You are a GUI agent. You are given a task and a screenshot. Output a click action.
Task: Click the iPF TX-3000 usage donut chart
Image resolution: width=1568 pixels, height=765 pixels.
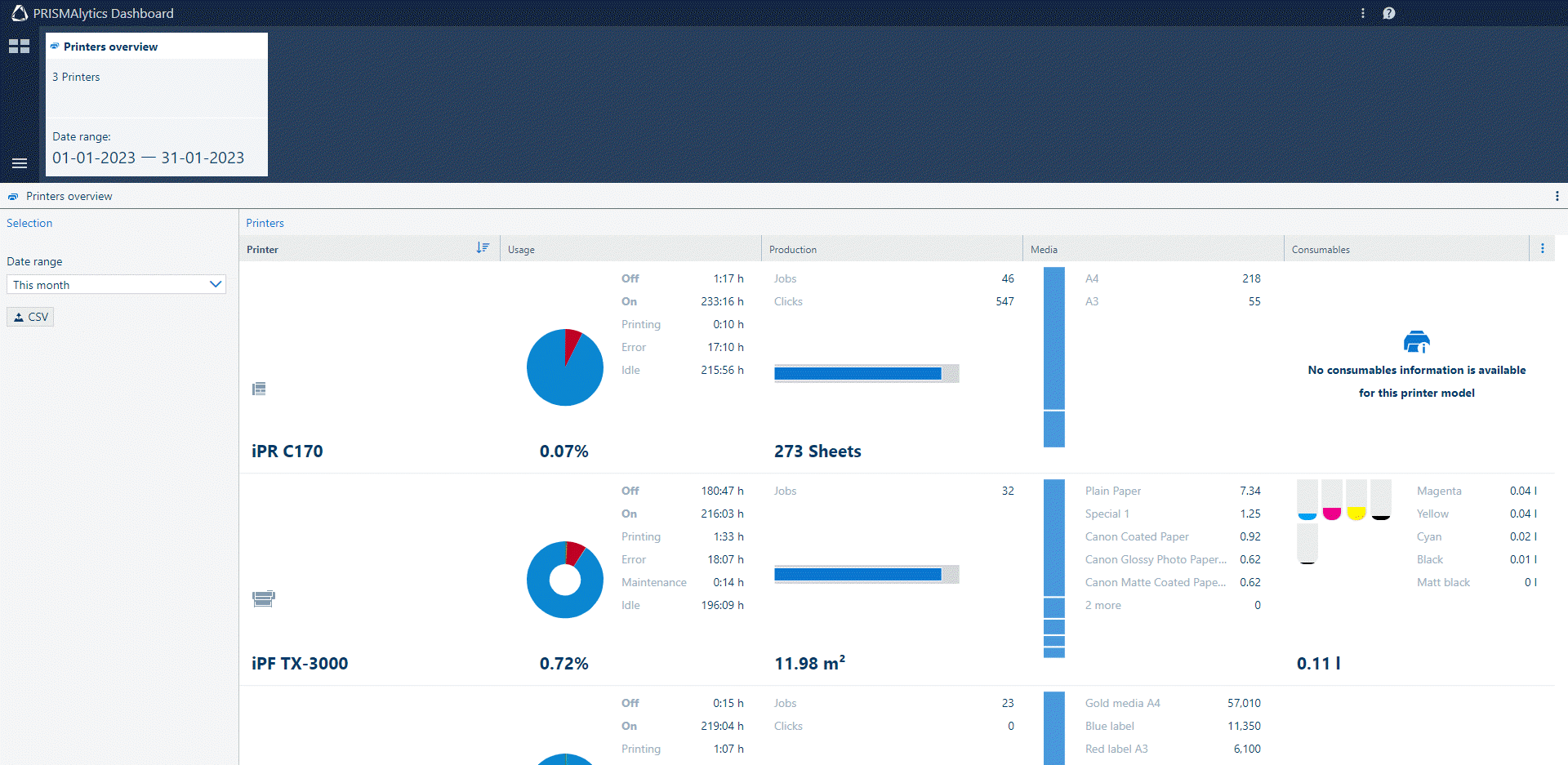(564, 580)
